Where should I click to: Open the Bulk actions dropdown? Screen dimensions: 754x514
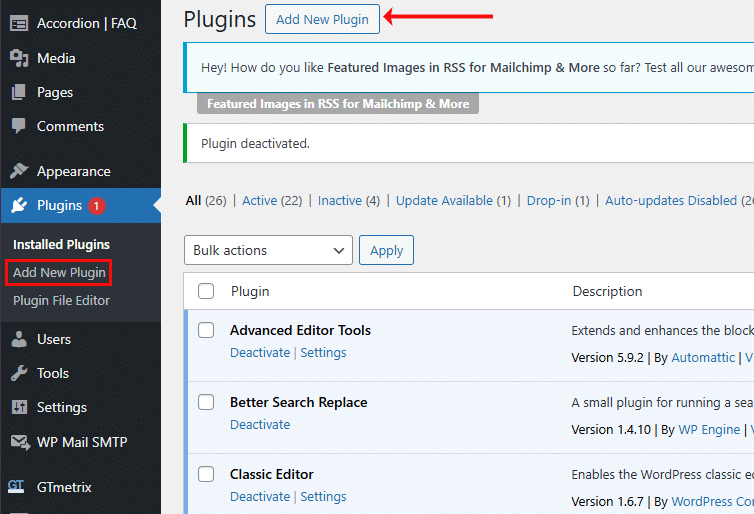click(268, 250)
